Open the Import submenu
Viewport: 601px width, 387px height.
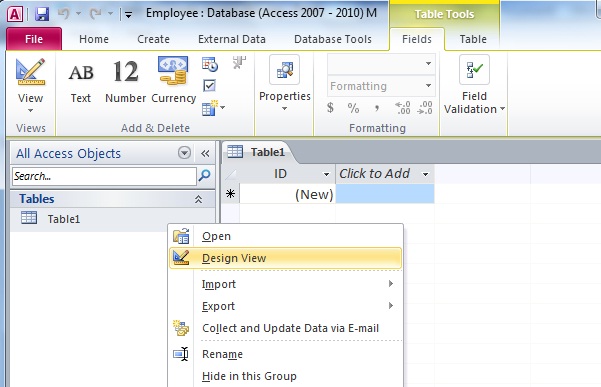(x=286, y=284)
